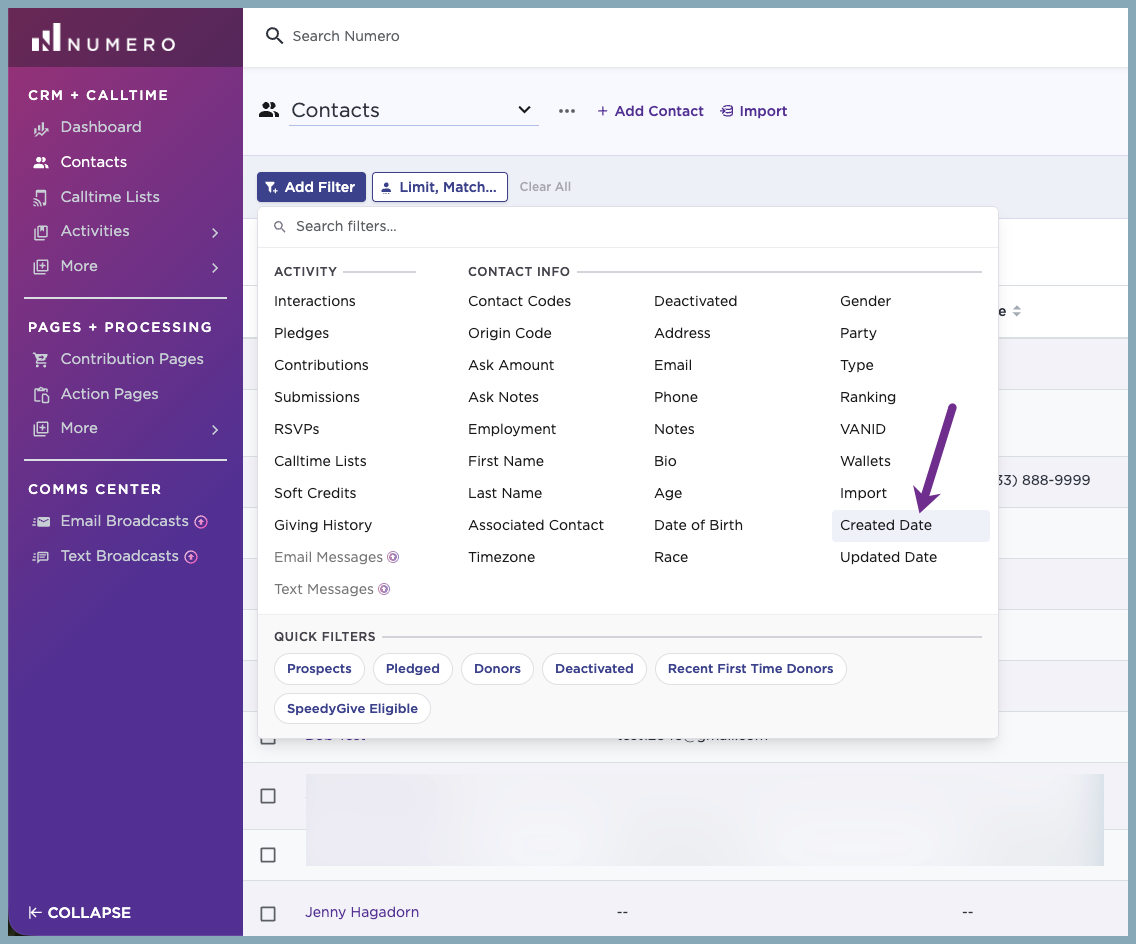Click upgrade badge next to Text Broadcasts
The height and width of the screenshot is (944, 1136).
point(191,556)
